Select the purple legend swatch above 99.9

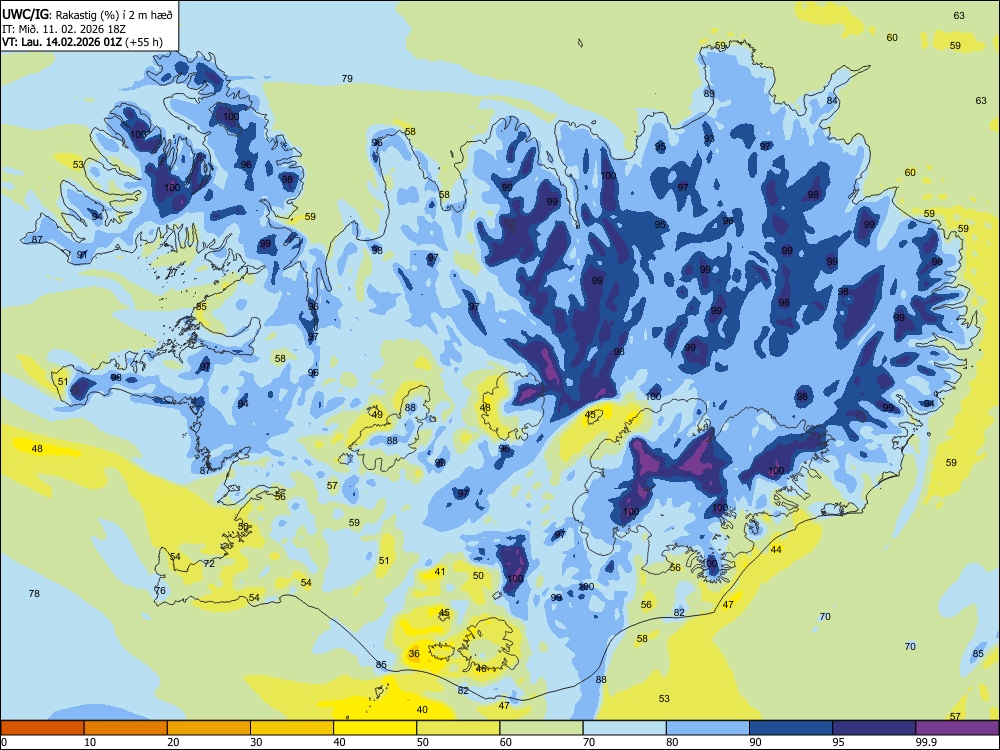pyautogui.click(x=957, y=728)
